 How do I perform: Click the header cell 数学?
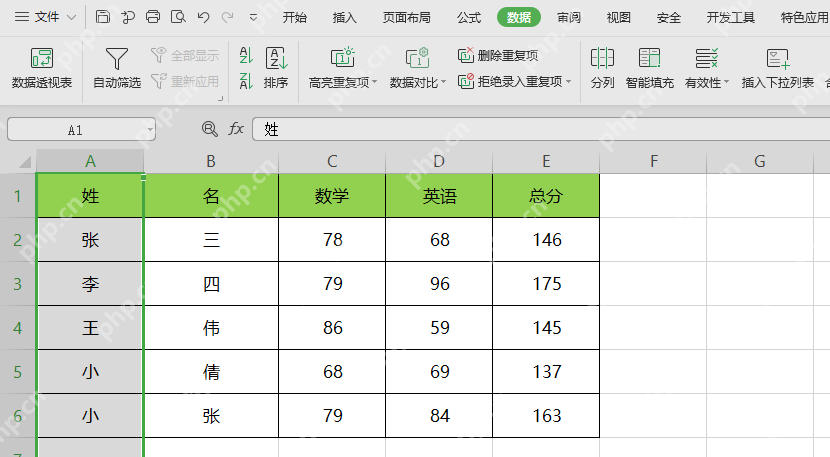tap(332, 196)
